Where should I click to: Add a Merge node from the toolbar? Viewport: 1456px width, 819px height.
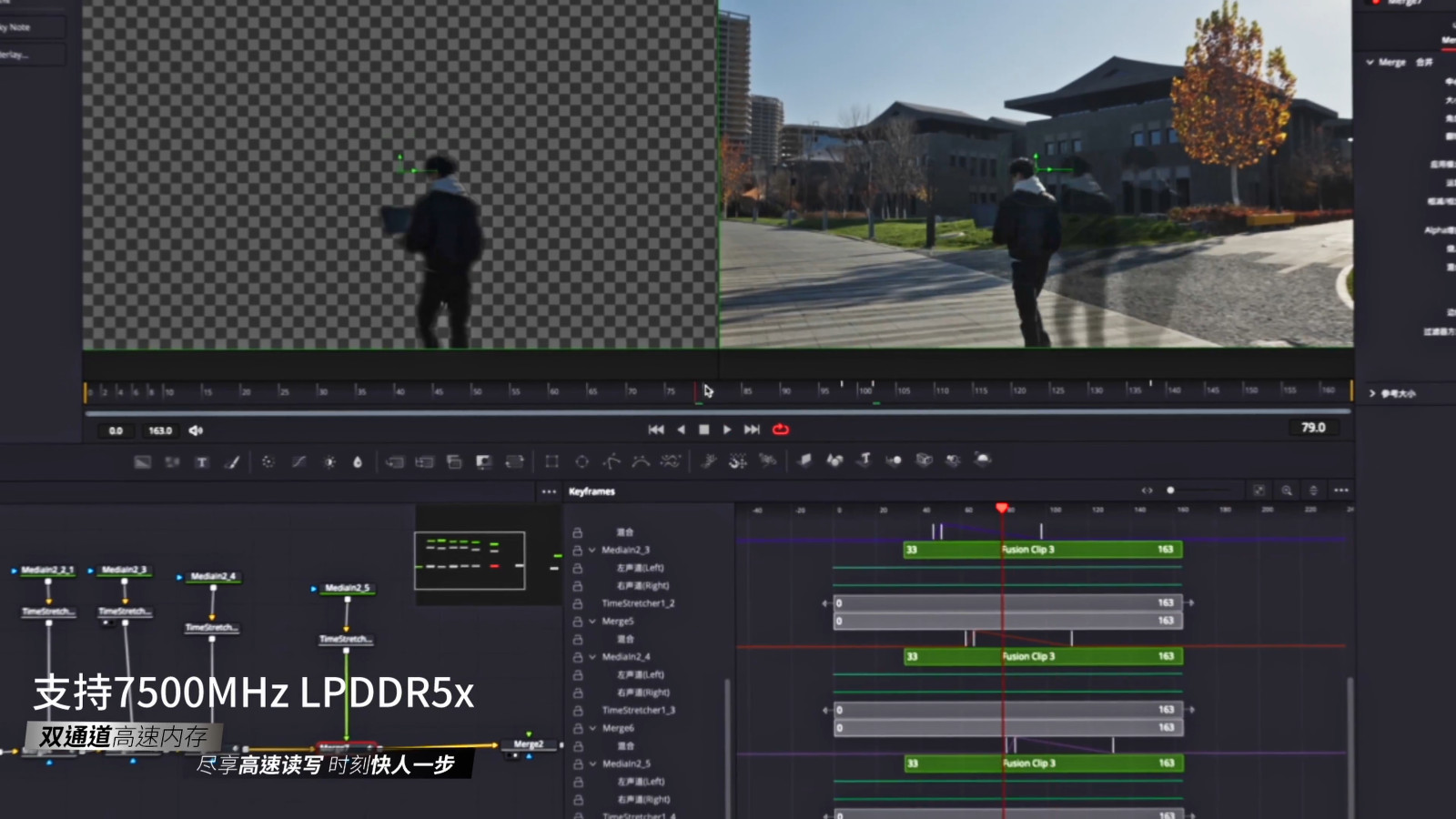click(x=394, y=461)
